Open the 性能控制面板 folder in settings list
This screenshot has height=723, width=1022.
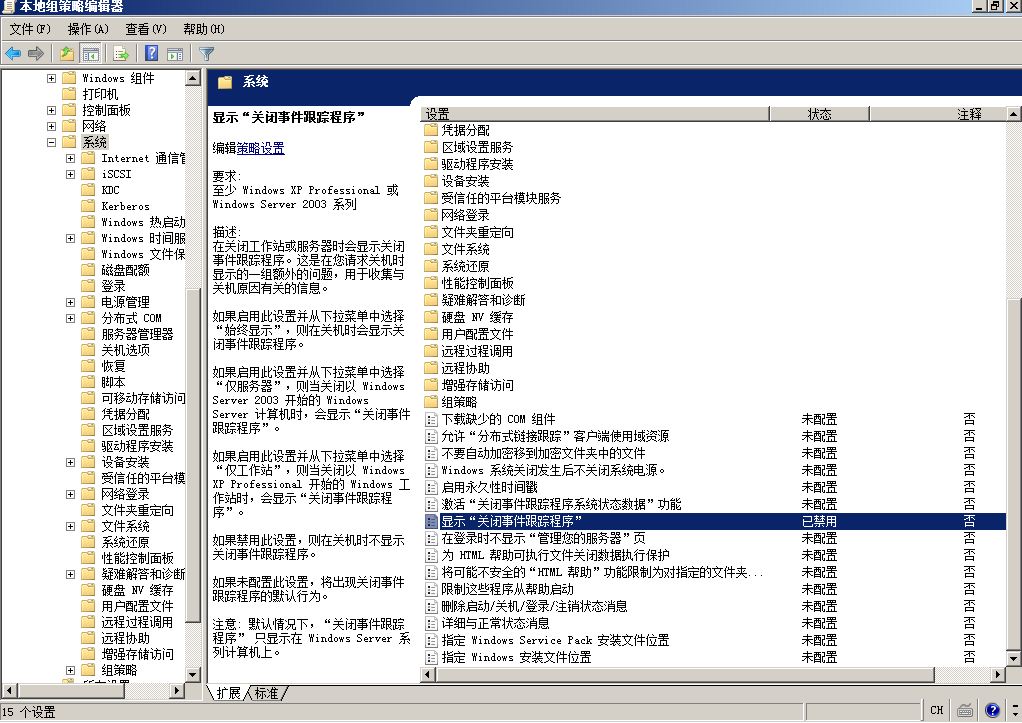[477, 283]
